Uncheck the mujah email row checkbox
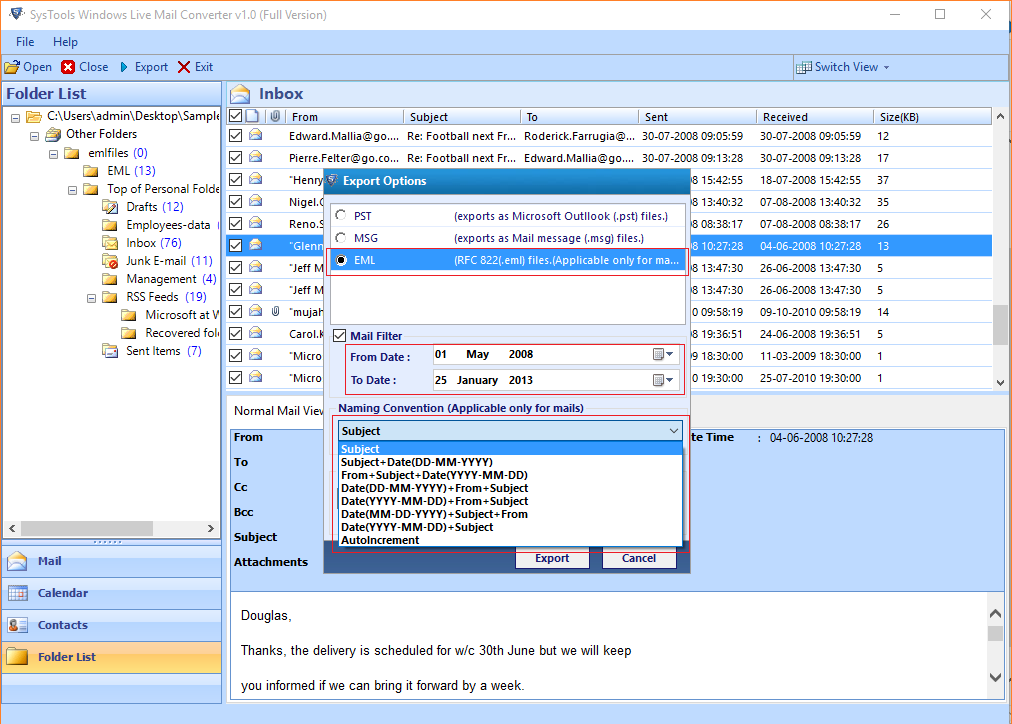The image size is (1012, 724). (236, 312)
